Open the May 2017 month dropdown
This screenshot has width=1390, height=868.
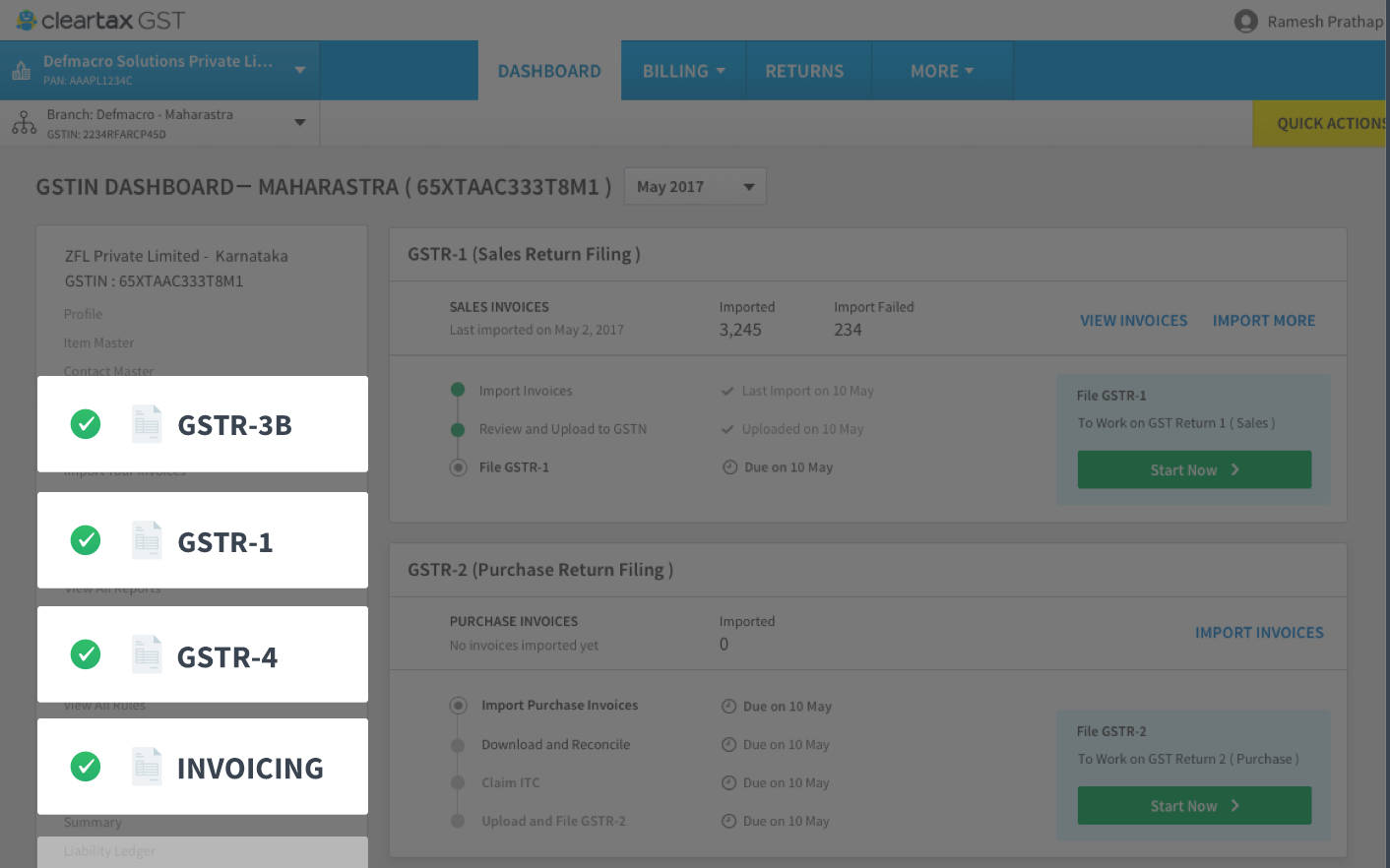pos(694,186)
